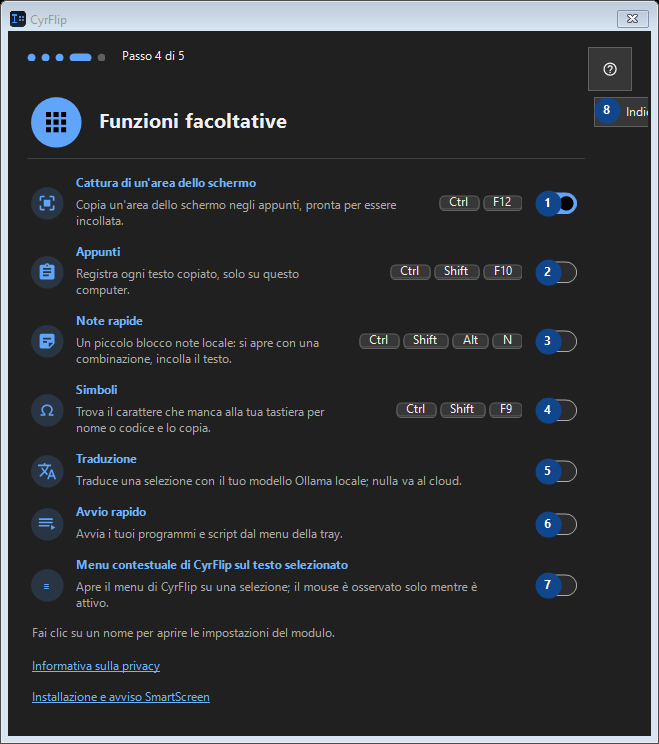Click the Funzioni facoltative heading

[x=193, y=121]
